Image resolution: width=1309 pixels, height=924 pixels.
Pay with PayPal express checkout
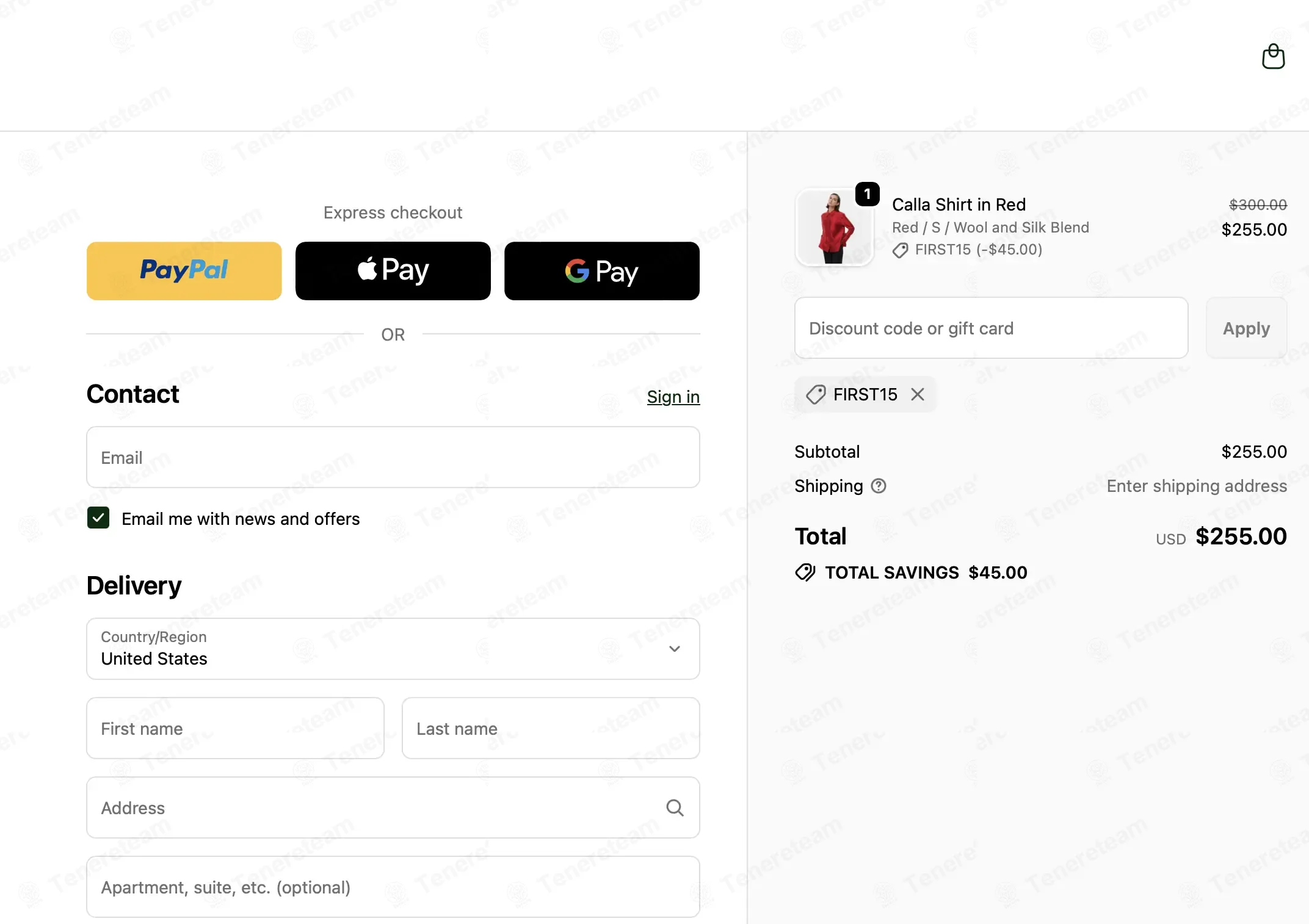(184, 271)
